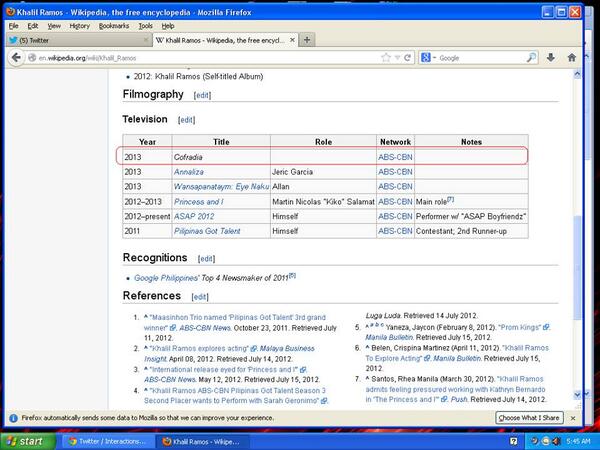Image resolution: width=600 pixels, height=450 pixels.
Task: Open the Windows Start button
Action: [x=28, y=441]
